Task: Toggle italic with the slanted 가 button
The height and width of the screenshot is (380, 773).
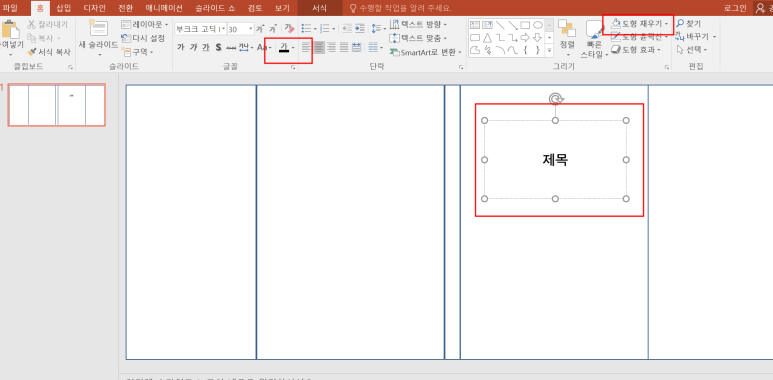Action: coord(193,47)
